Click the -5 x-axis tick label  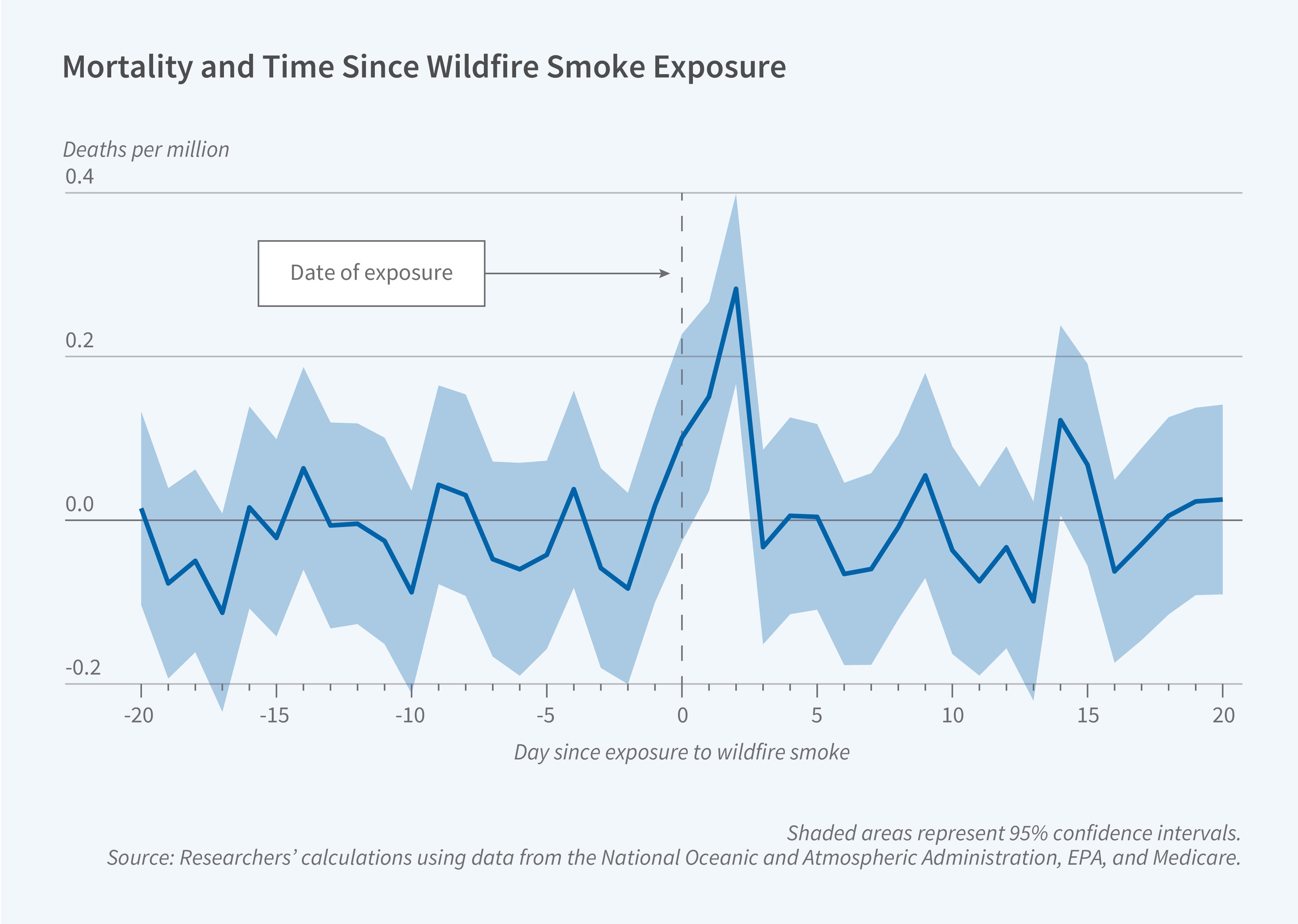tap(545, 715)
